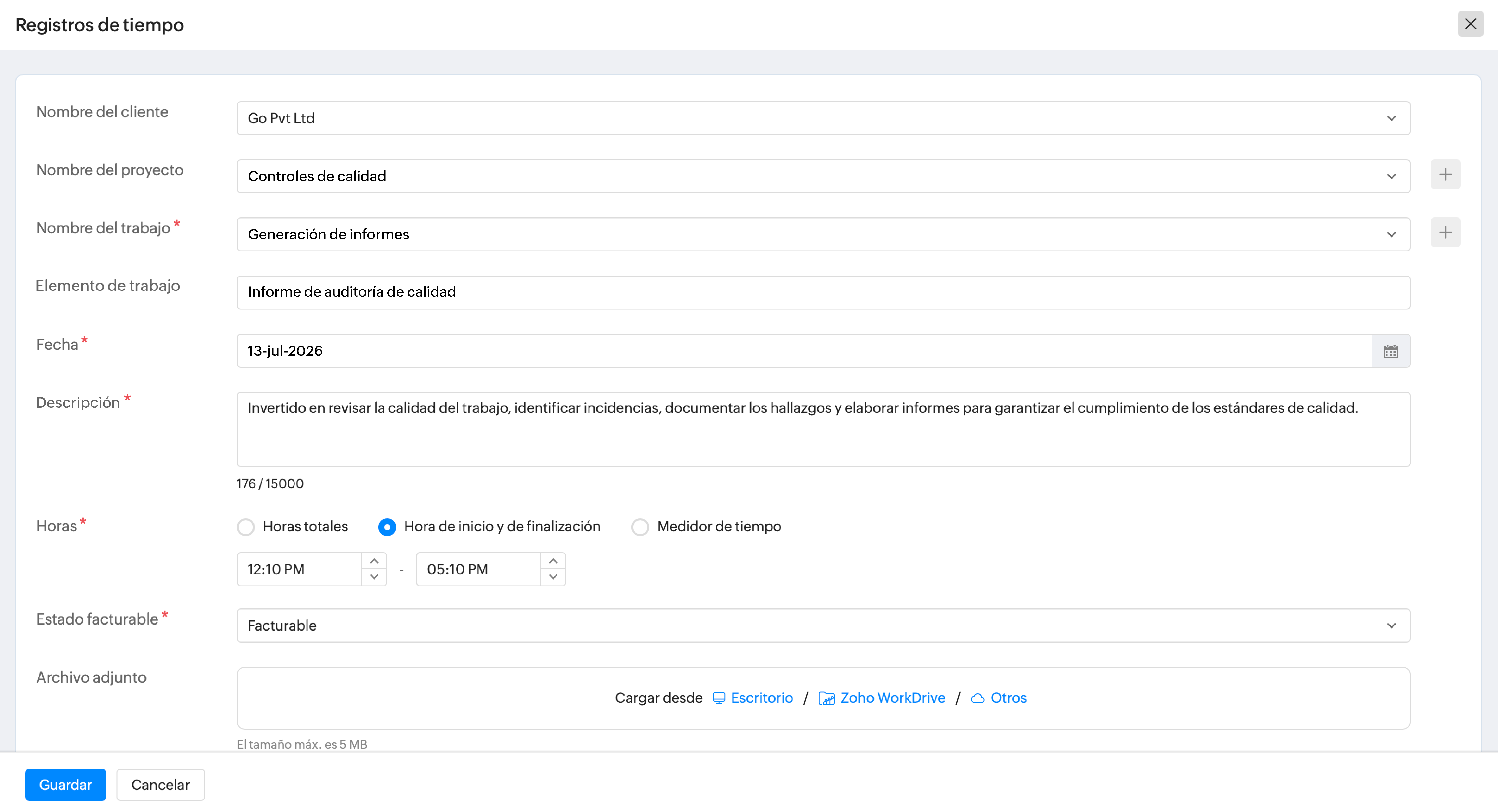This screenshot has width=1498, height=812.
Task: Click the Fecha field 13-jul-2026
Action: 804,351
